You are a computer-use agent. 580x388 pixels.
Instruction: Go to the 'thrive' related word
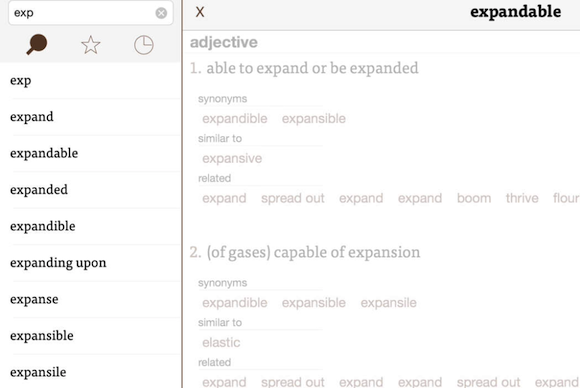(x=522, y=198)
